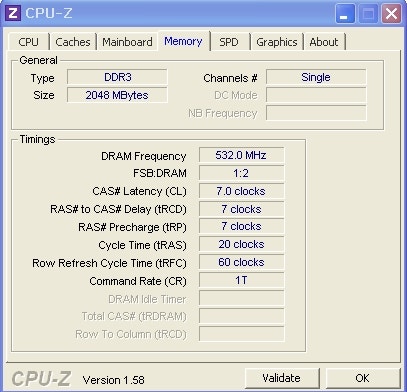Open the Mainboard tab
This screenshot has height=392, width=407.
click(127, 42)
